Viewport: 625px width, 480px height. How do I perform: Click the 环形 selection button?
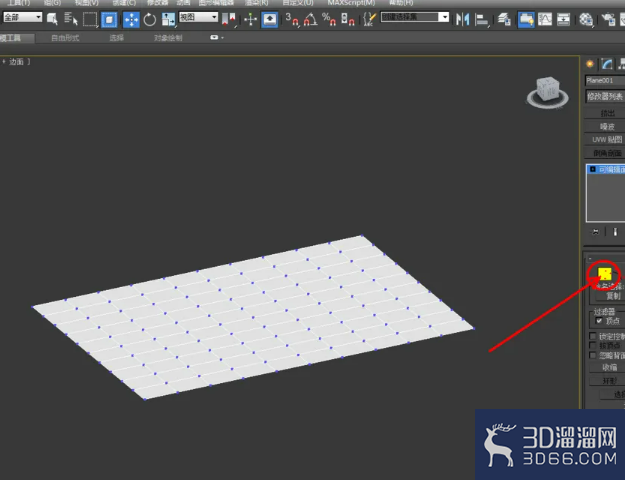pyautogui.click(x=608, y=381)
